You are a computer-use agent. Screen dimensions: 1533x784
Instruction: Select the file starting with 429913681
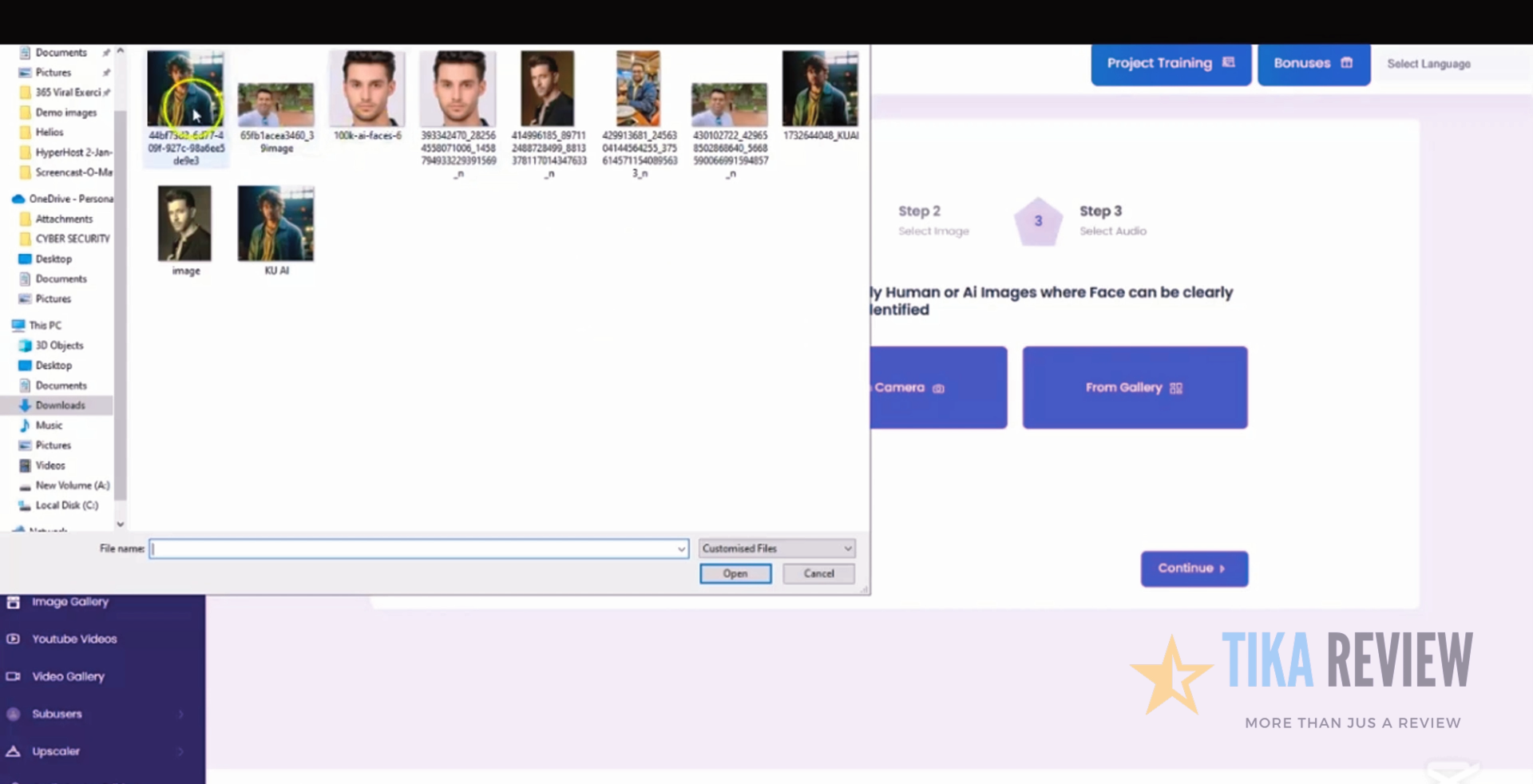click(639, 114)
